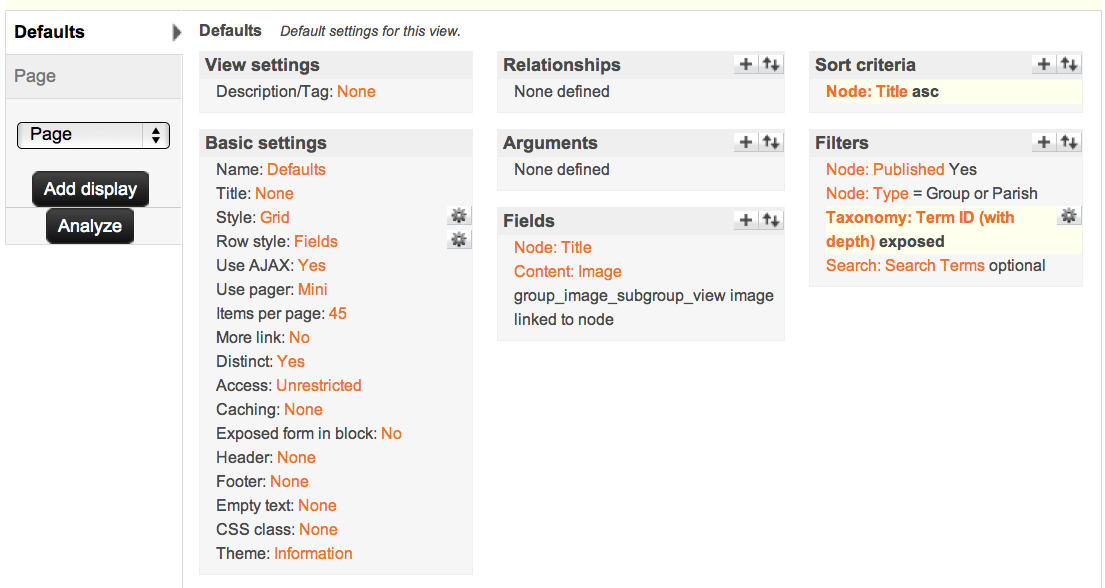The height and width of the screenshot is (588, 1105).
Task: Add a new filter with plus icon
Action: [1044, 143]
